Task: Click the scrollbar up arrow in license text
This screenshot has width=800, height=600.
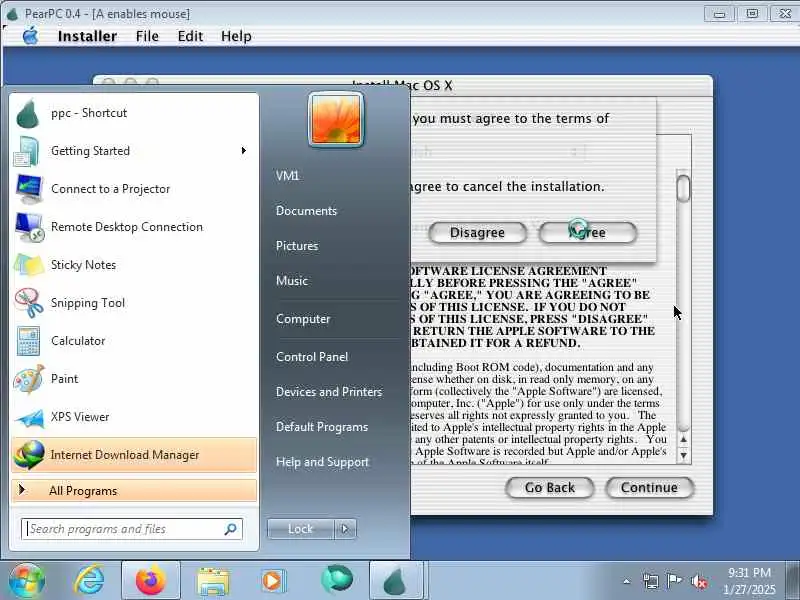Action: click(684, 439)
